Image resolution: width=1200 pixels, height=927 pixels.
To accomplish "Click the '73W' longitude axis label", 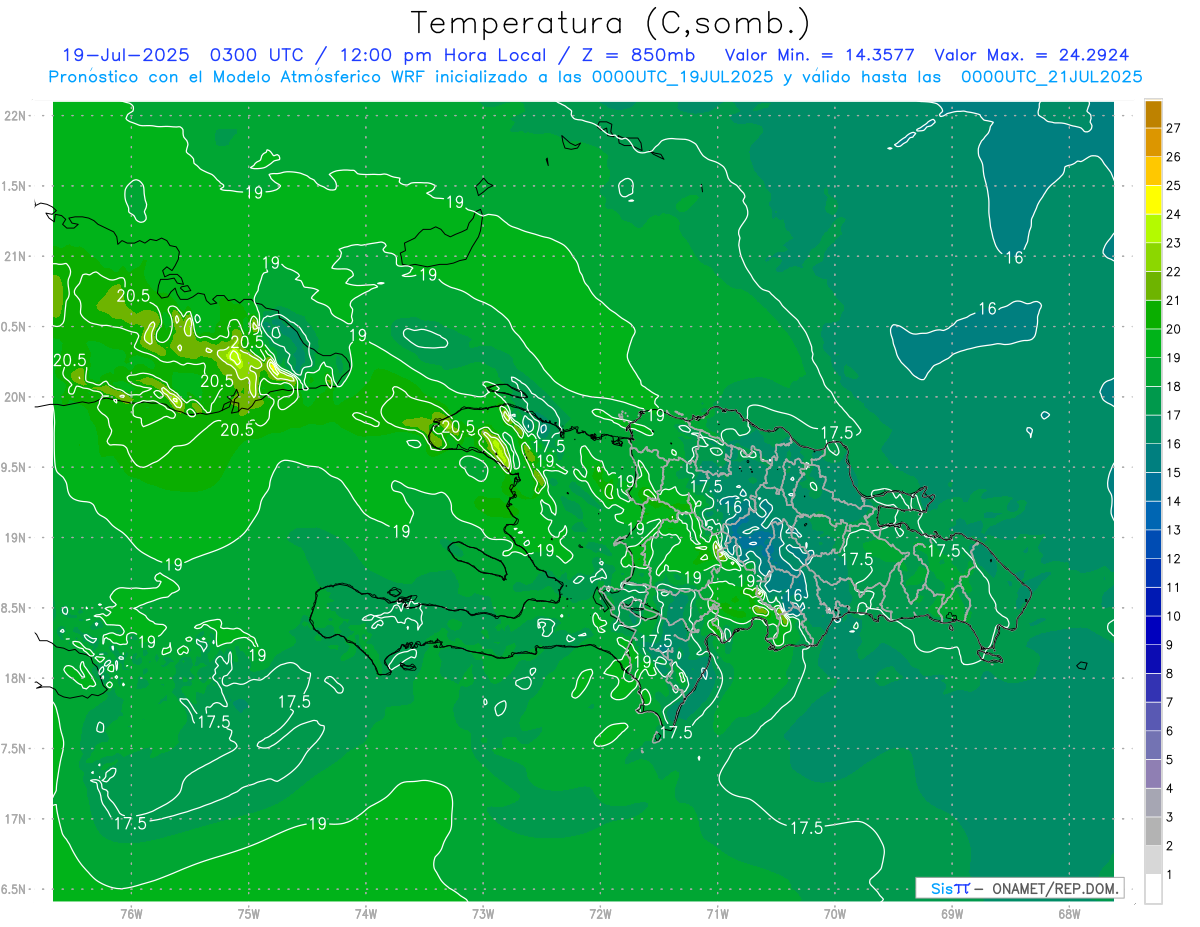I will (483, 913).
